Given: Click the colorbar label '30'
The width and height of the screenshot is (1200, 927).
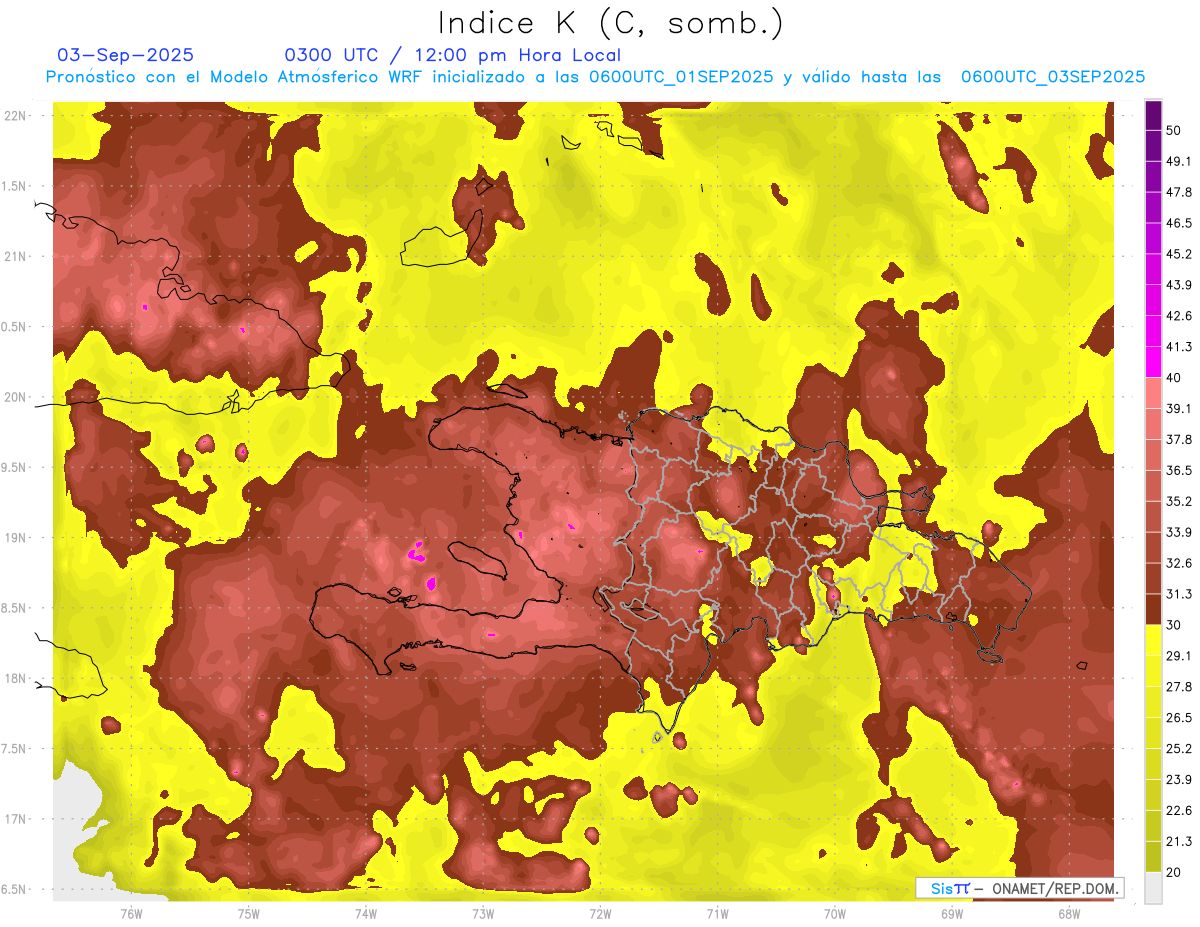Looking at the screenshot, I should click(1174, 625).
